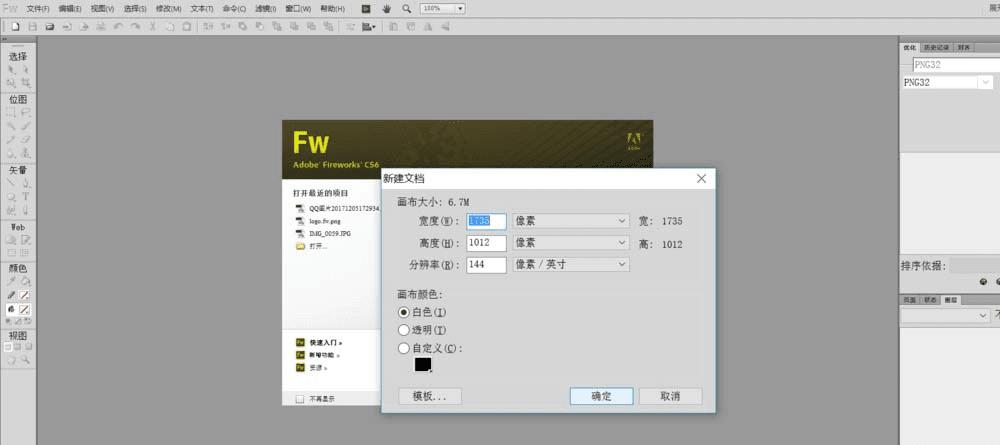
Task: Select the Line tool in Vector section
Action: coord(11,184)
